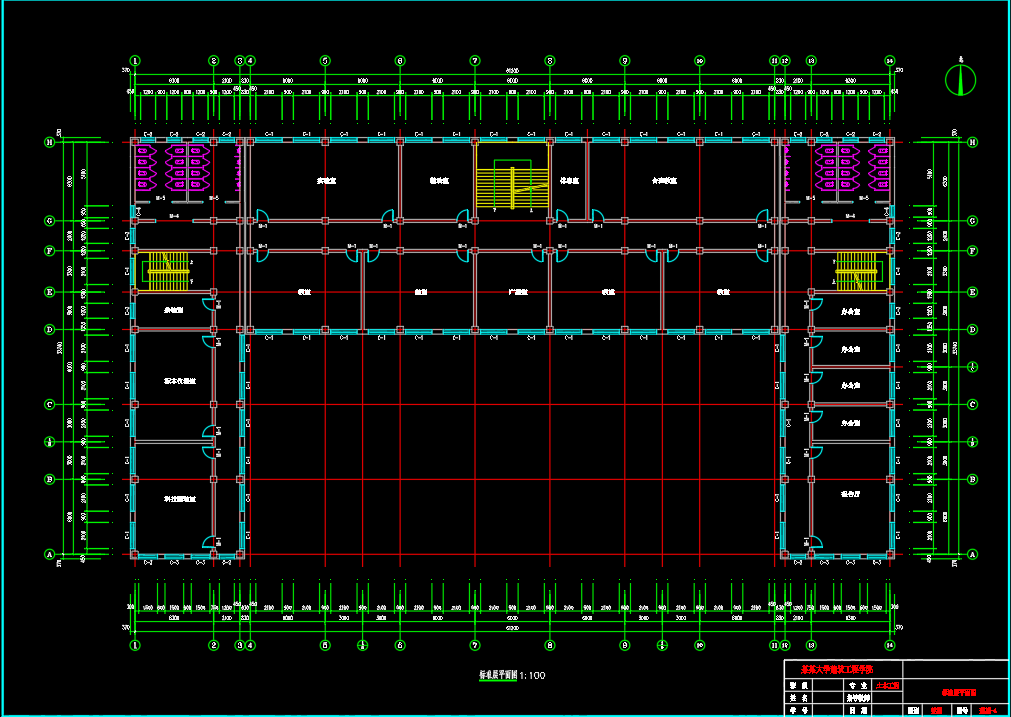This screenshot has height=717, width=1011.
Task: Click axis bubble D on the left side
Action: pyautogui.click(x=48, y=329)
